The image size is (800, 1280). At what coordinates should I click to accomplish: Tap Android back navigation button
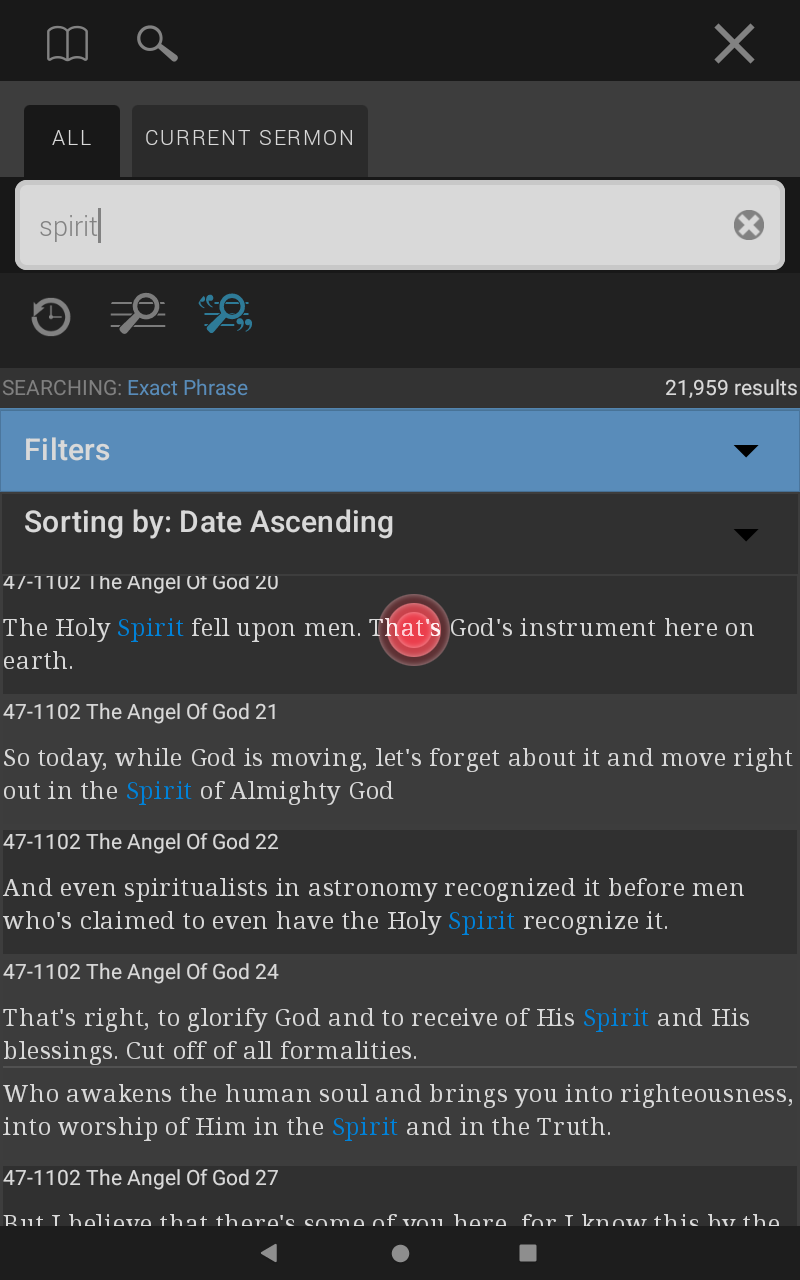click(268, 1253)
